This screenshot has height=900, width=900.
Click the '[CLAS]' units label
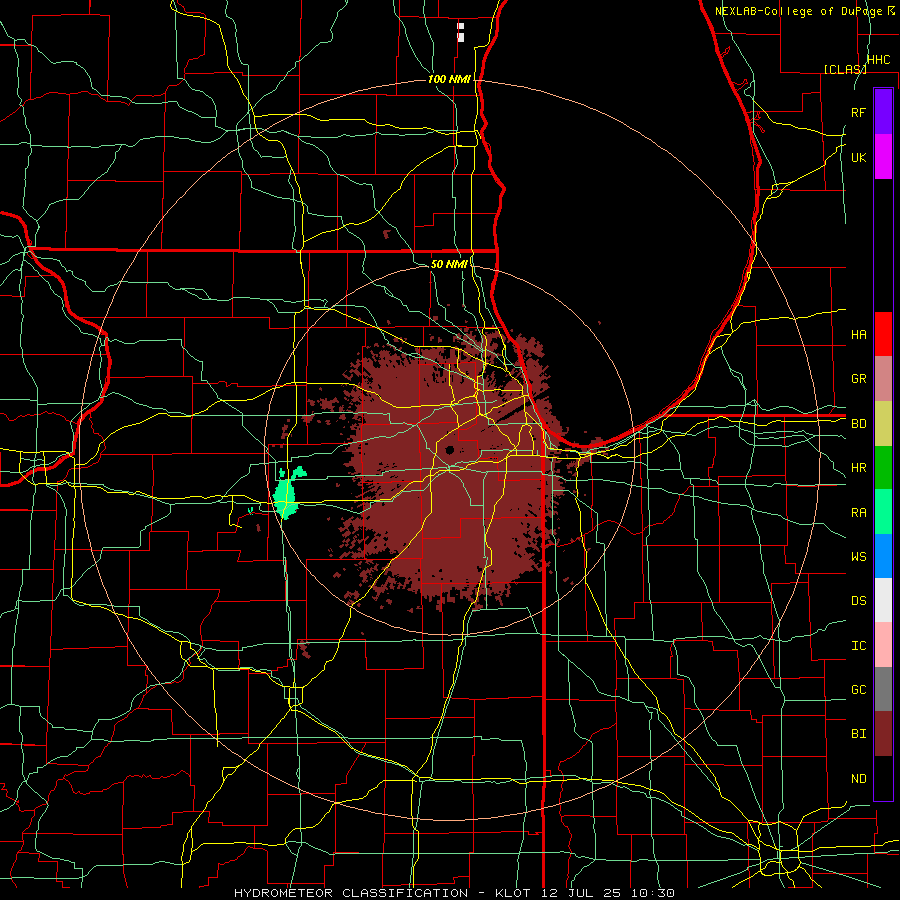[x=845, y=69]
